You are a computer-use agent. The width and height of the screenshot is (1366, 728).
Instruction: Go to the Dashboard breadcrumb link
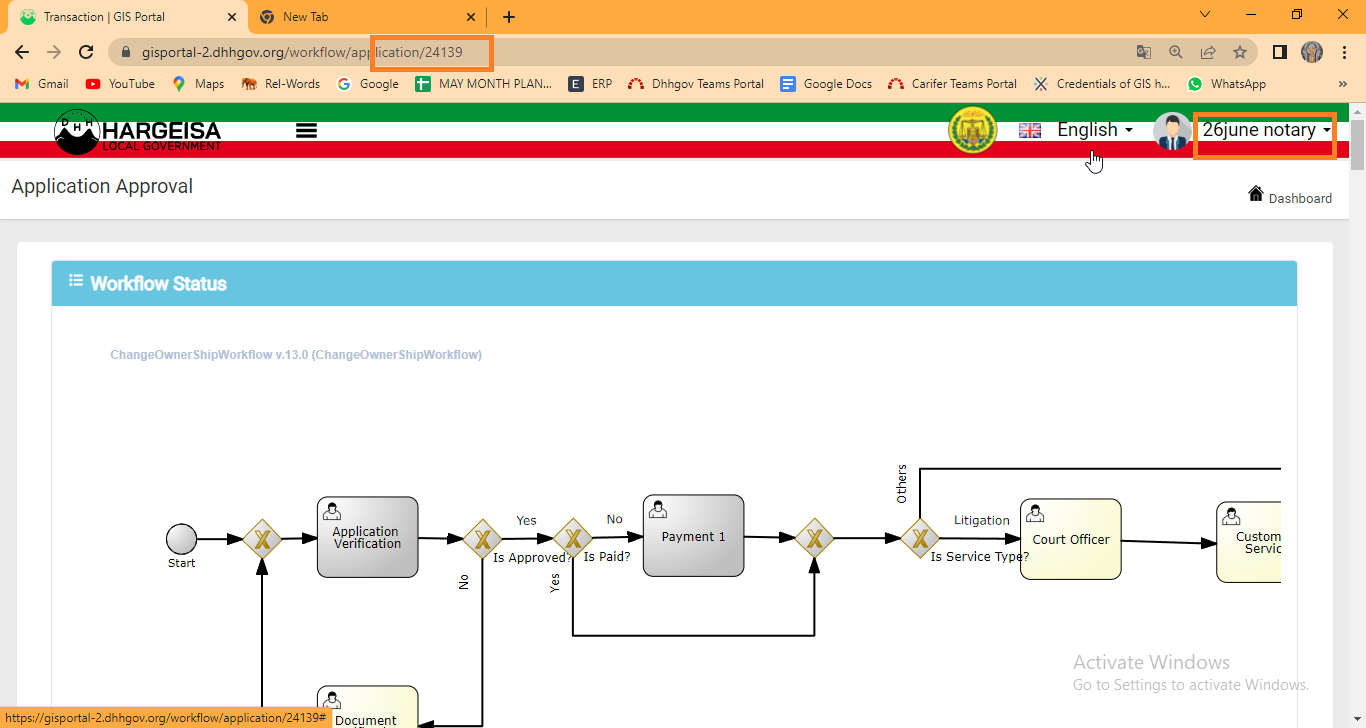click(1300, 198)
